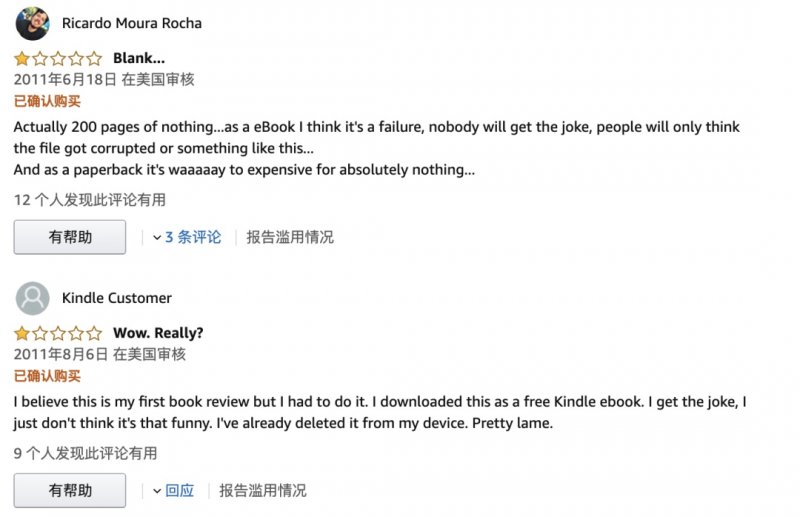Image resolution: width=800 pixels, height=517 pixels.
Task: Expand the chevron beside 回应
Action: [x=157, y=492]
